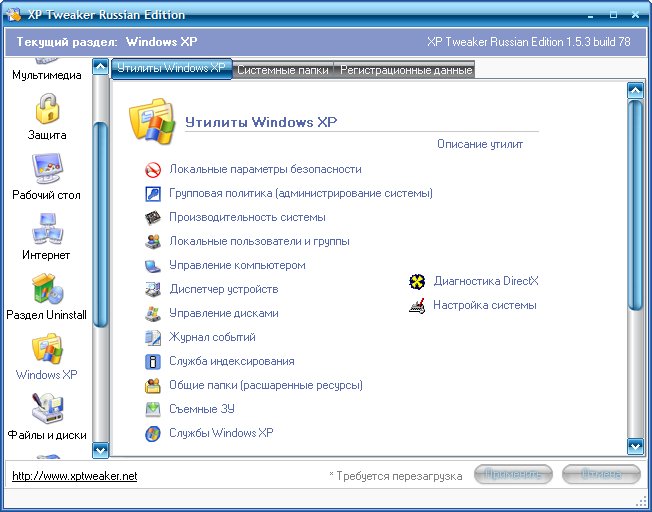Select the Интернет network icon
The width and height of the screenshot is (652, 512).
point(47,229)
